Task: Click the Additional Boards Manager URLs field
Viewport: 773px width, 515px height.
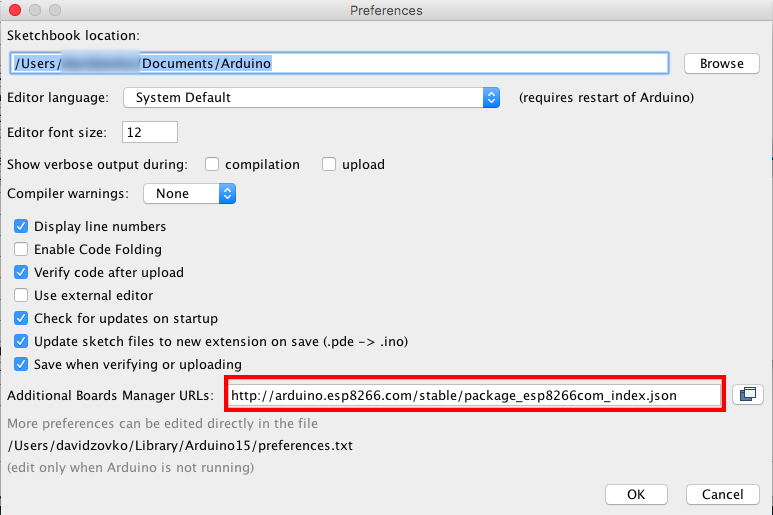Action: tap(474, 395)
